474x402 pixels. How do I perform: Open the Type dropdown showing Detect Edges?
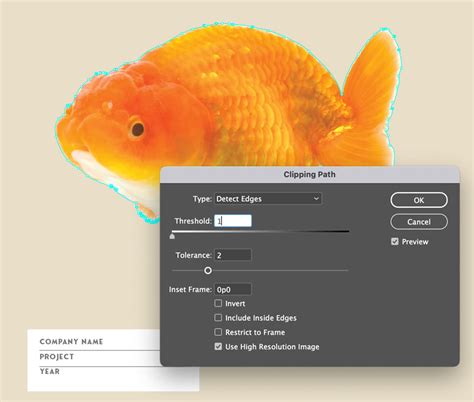coord(268,199)
